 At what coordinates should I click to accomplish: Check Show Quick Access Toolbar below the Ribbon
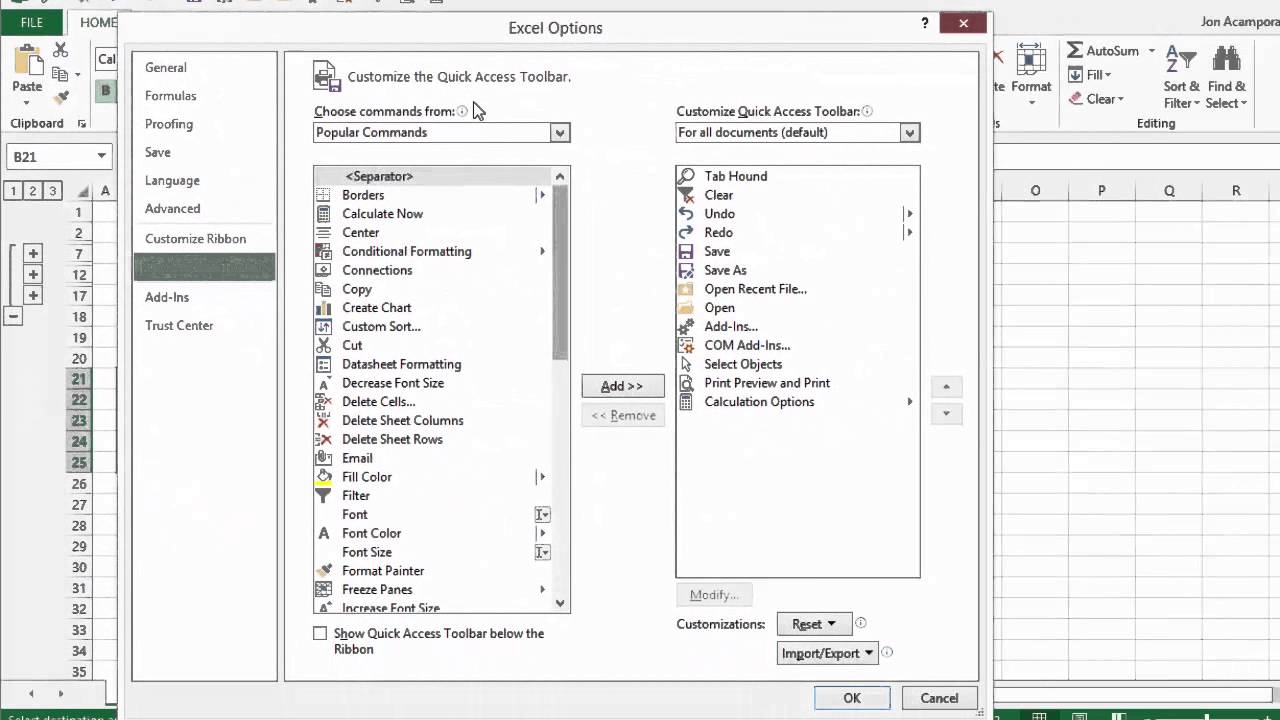pos(320,633)
